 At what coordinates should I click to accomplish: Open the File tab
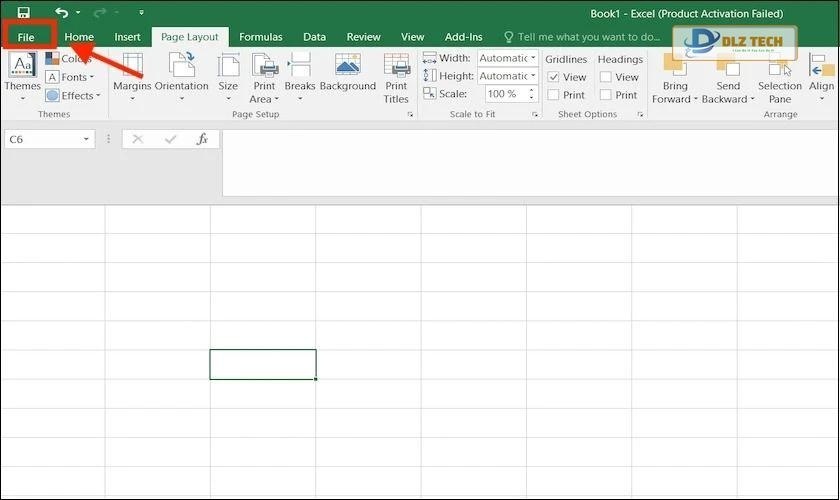tap(26, 37)
